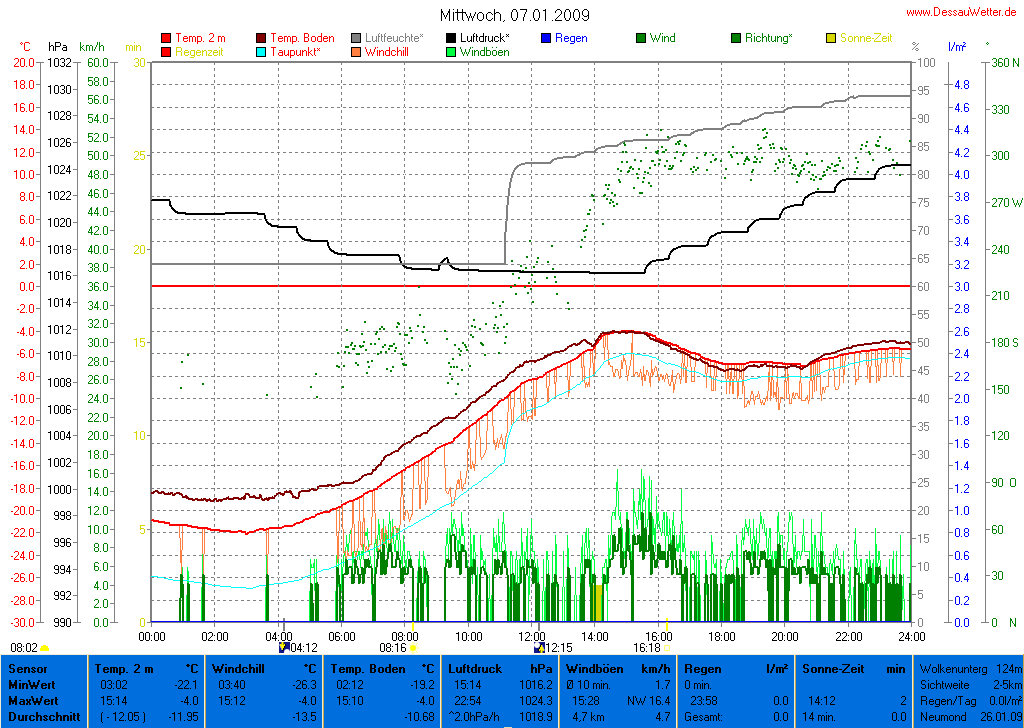Click the green Wind legend square
1024x728 pixels.
[640, 39]
